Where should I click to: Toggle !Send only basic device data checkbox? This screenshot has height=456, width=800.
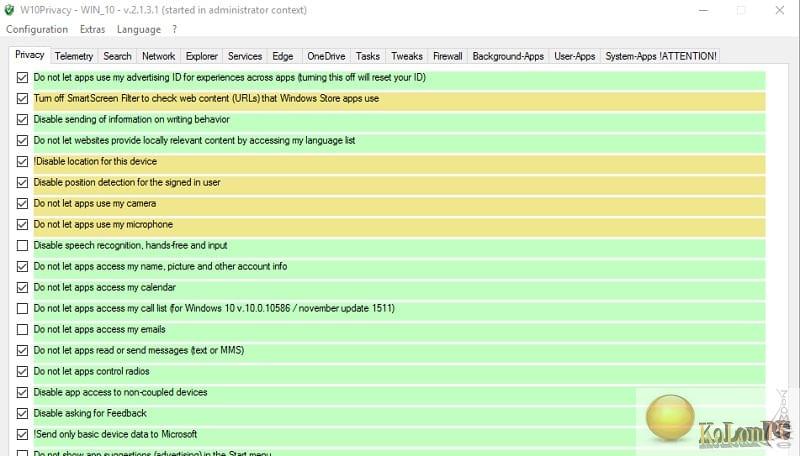coord(22,435)
